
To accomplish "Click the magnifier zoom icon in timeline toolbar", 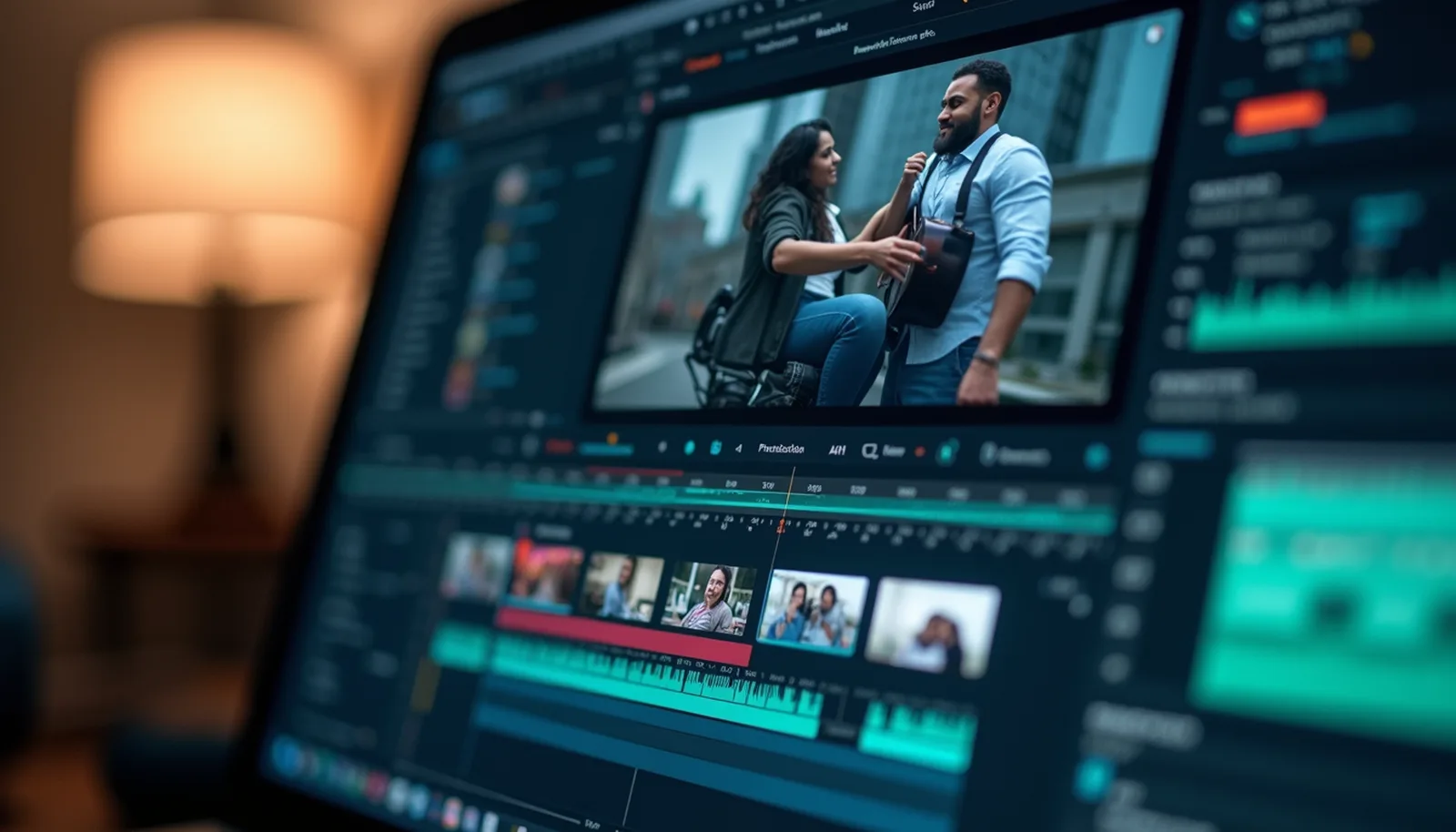I will pyautogui.click(x=869, y=451).
